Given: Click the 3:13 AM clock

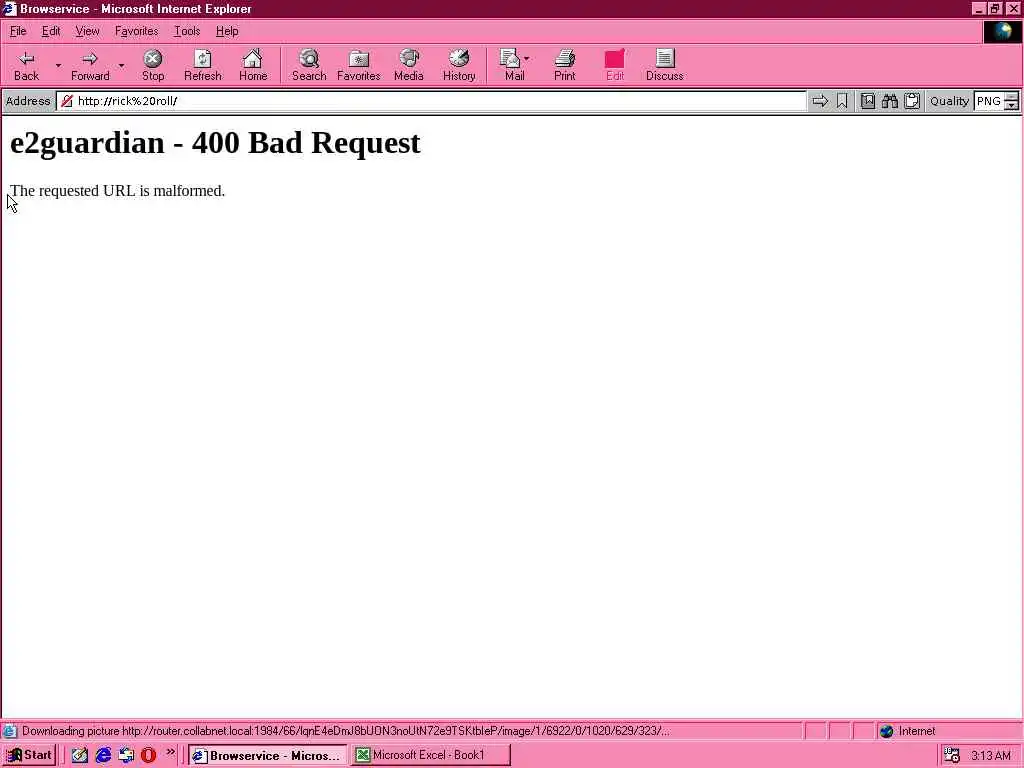Looking at the screenshot, I should tap(991, 756).
